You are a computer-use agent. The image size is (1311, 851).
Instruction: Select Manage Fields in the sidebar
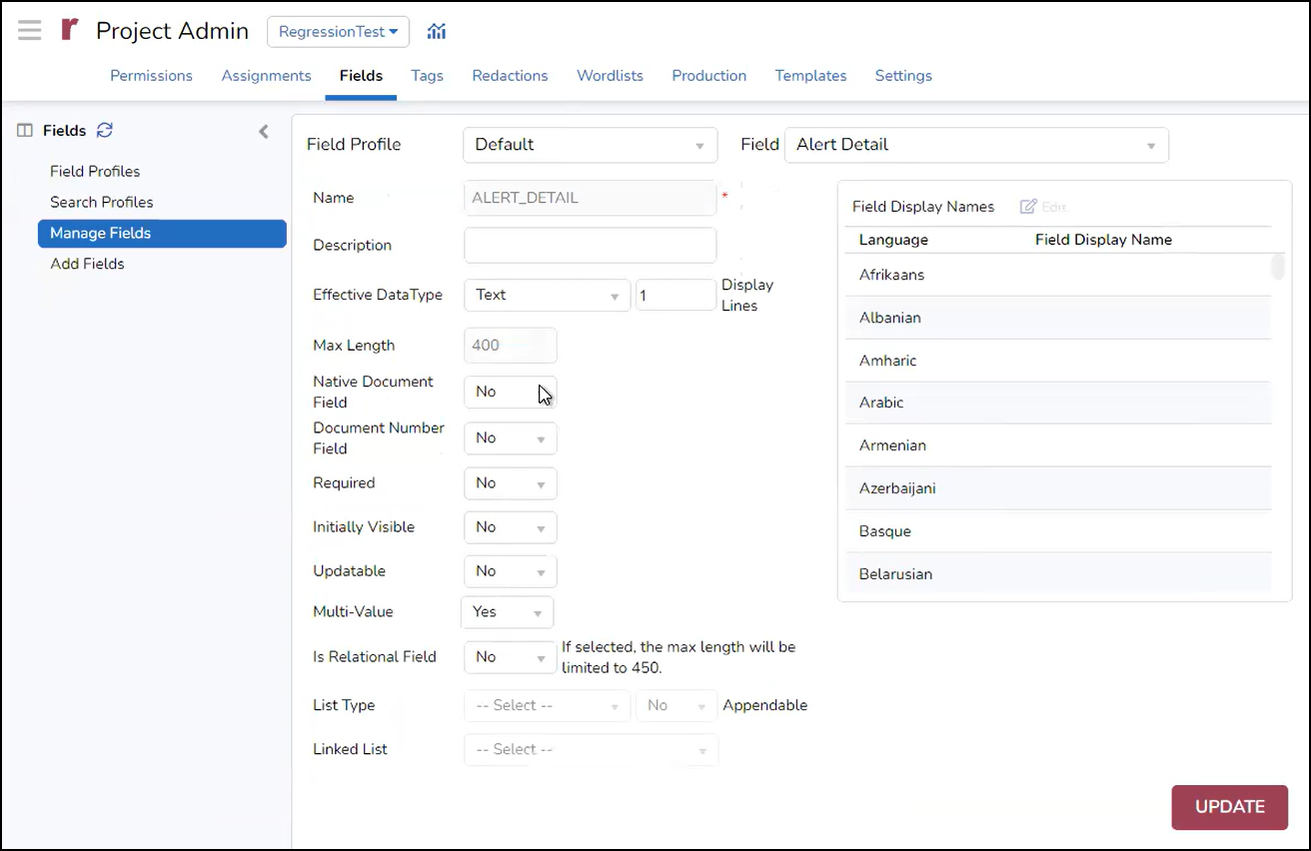162,233
